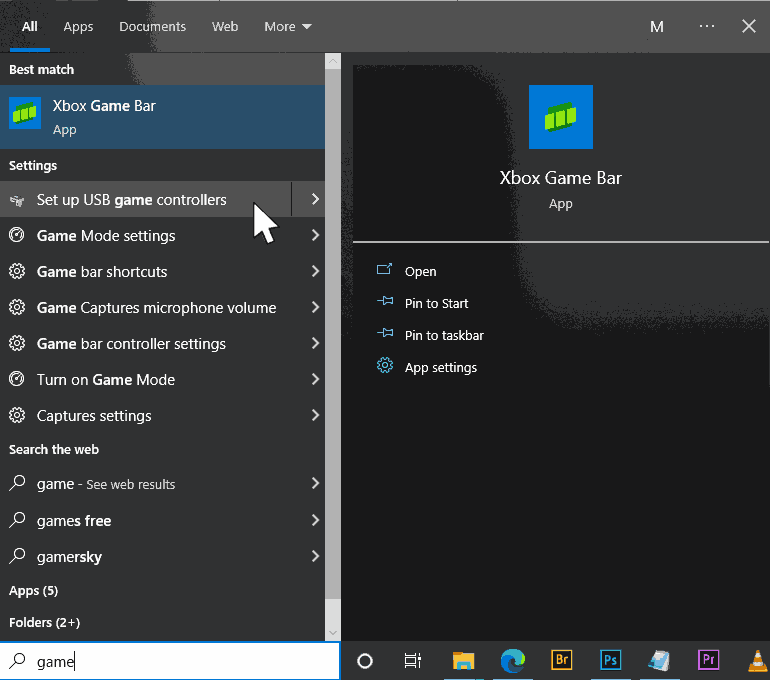Expand the More filter dropdown
Screen dimensions: 770x680
tap(288, 27)
